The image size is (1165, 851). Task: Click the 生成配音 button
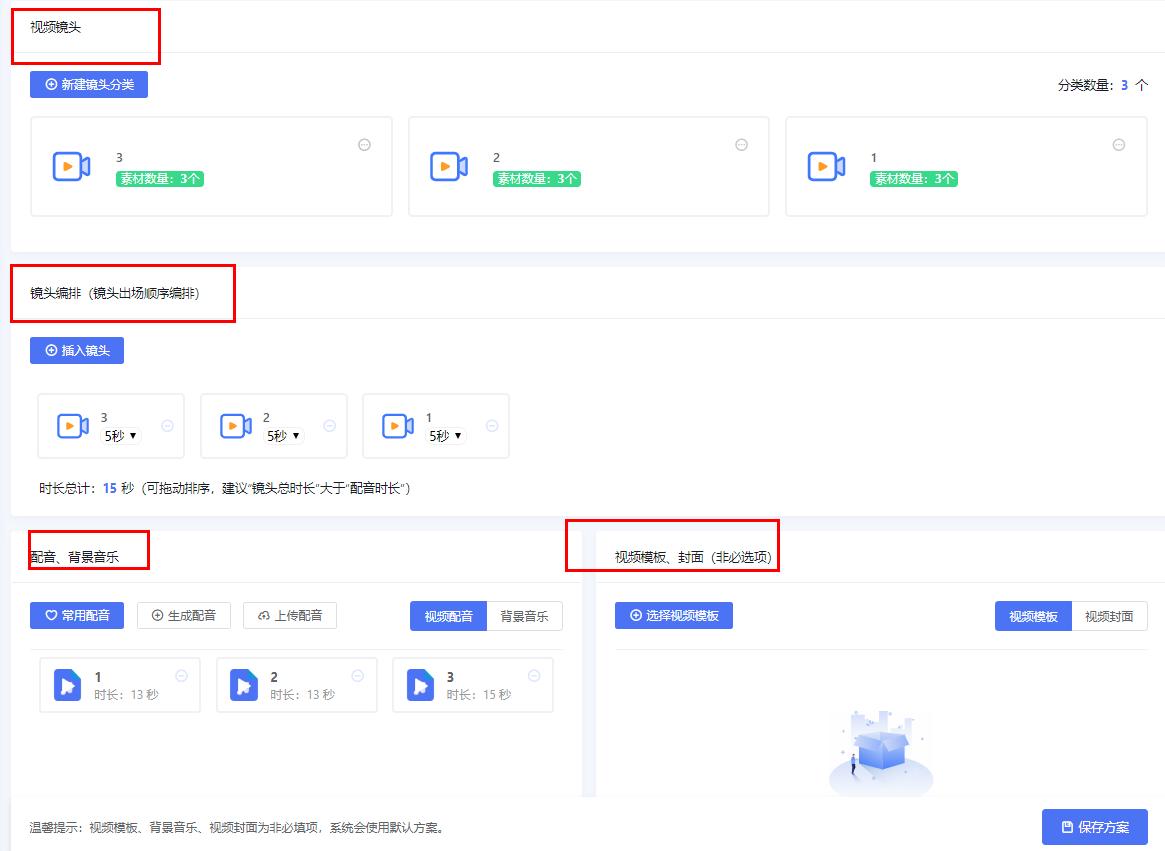[x=184, y=615]
